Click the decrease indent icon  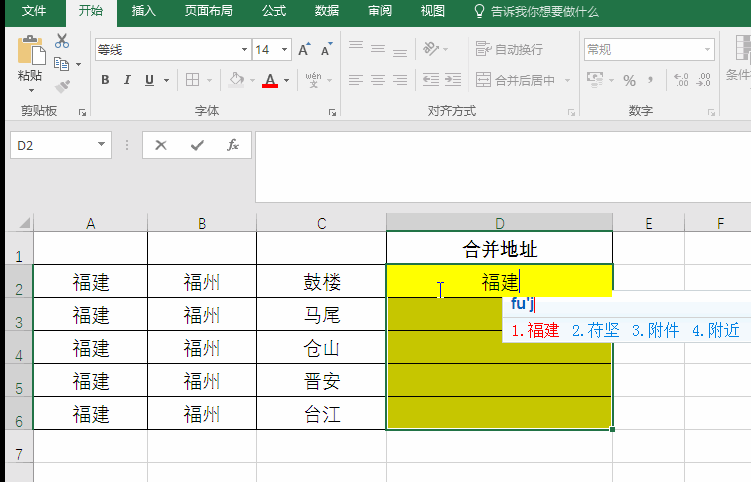tap(431, 80)
